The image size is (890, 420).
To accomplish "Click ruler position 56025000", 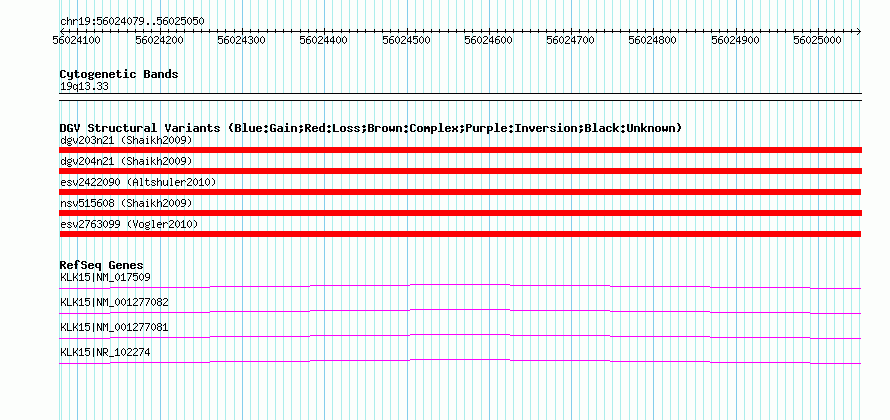I will pos(818,41).
